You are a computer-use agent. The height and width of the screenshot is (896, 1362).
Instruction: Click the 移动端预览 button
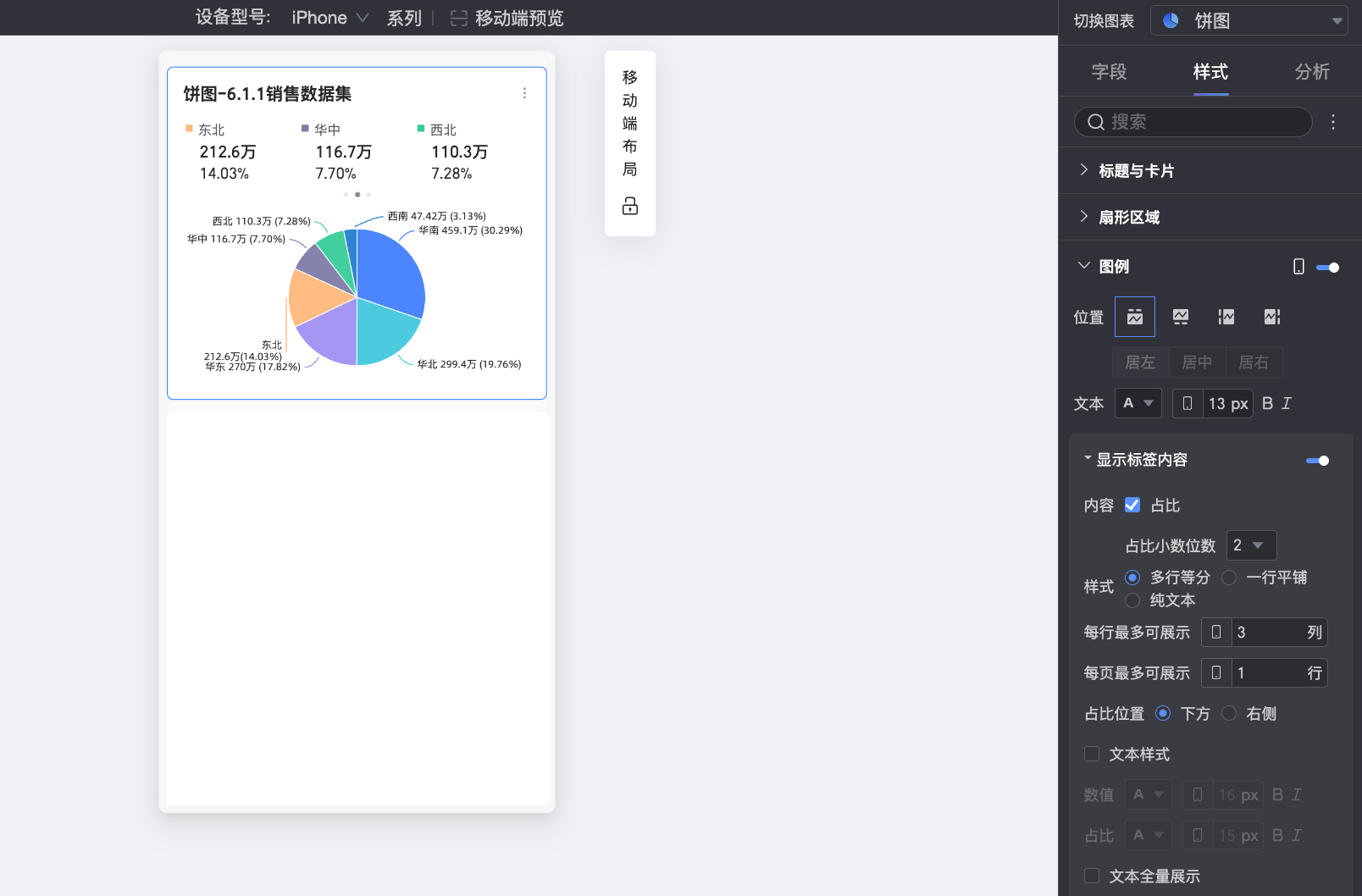coord(507,18)
